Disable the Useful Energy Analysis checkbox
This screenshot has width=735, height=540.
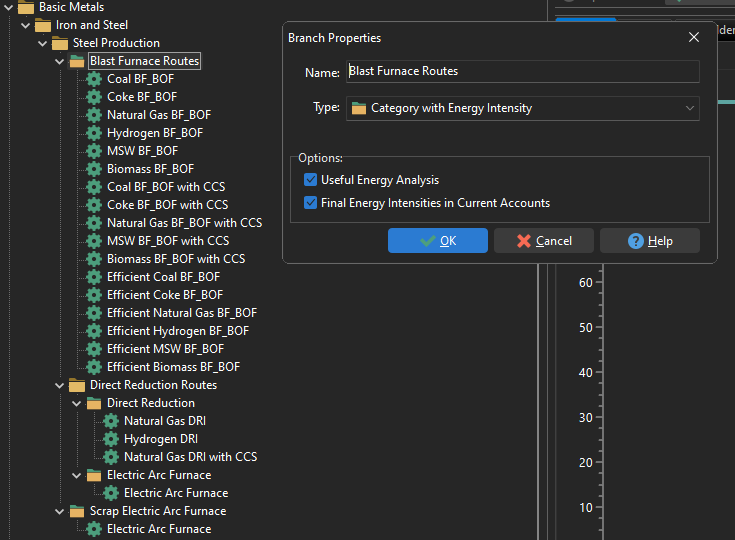point(310,180)
